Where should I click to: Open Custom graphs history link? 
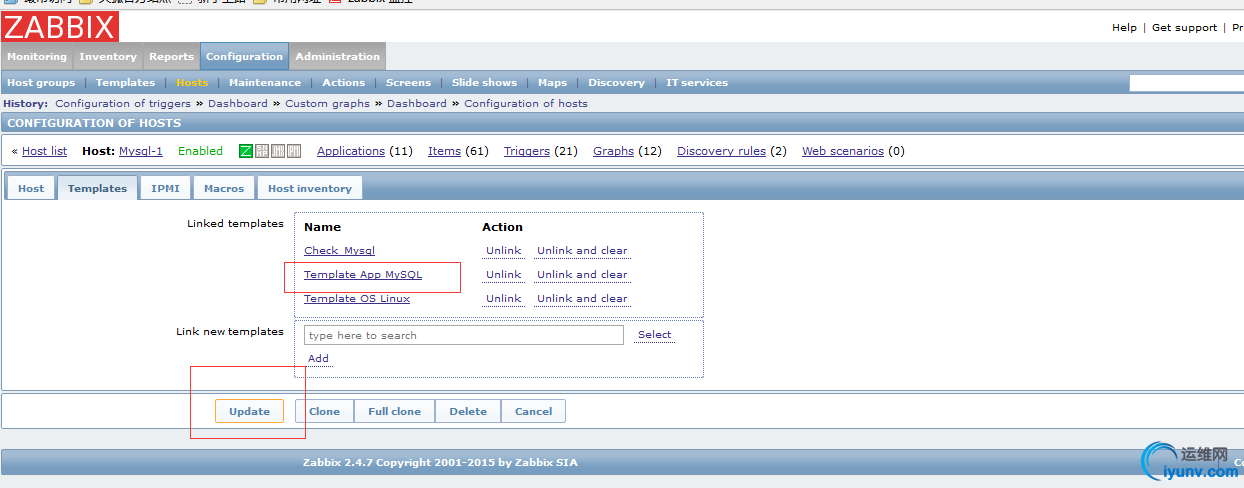tap(327, 103)
